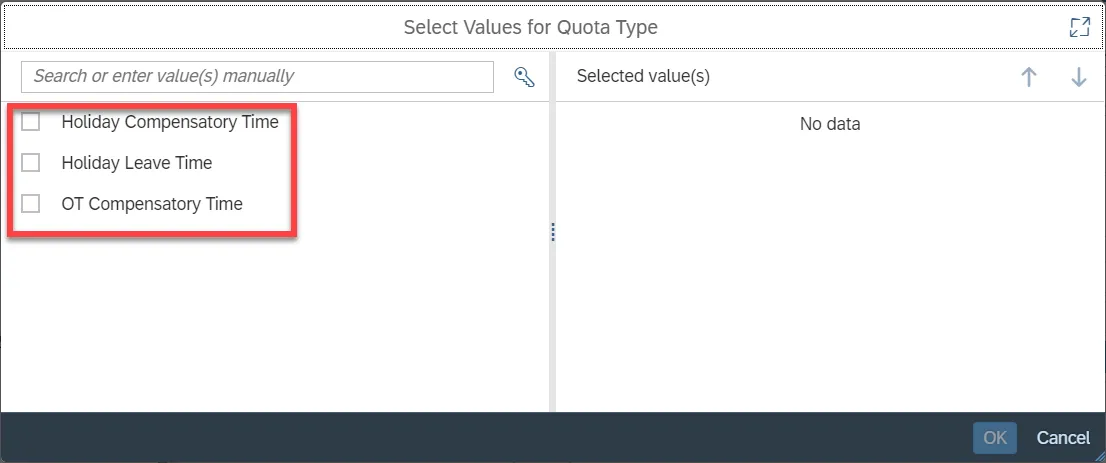Click the No data placeholder text
Screen dimensions: 1106x463
pyautogui.click(x=830, y=124)
